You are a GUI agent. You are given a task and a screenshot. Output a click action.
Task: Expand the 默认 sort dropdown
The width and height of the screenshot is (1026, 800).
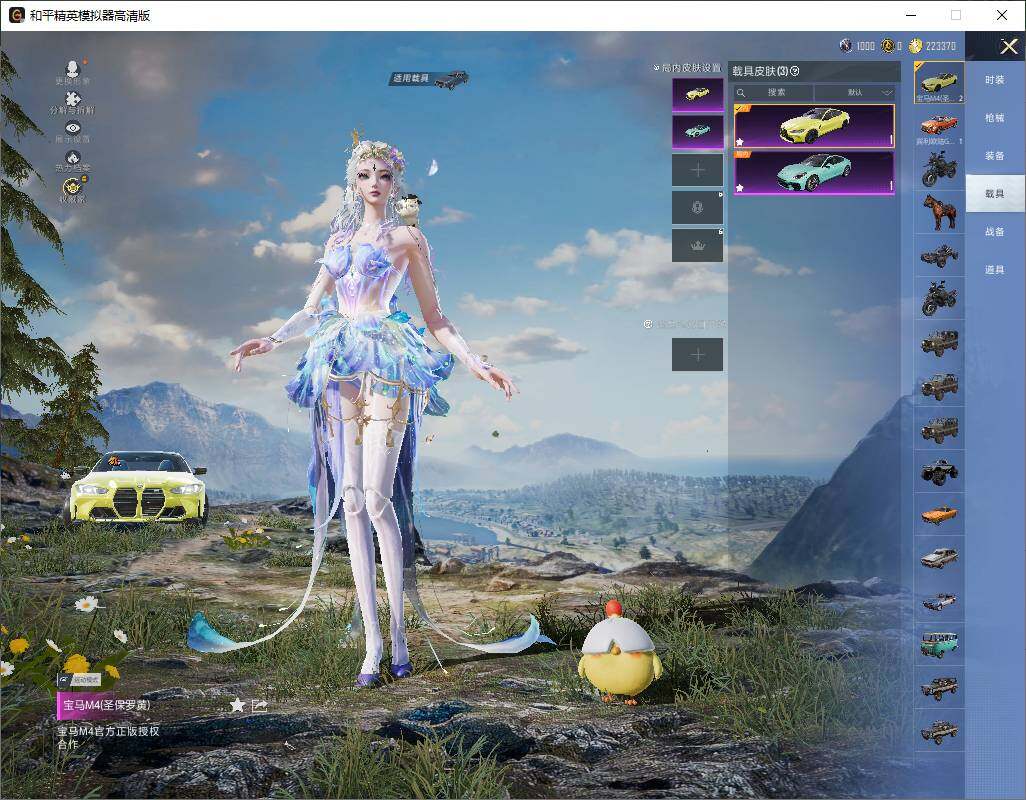click(855, 92)
